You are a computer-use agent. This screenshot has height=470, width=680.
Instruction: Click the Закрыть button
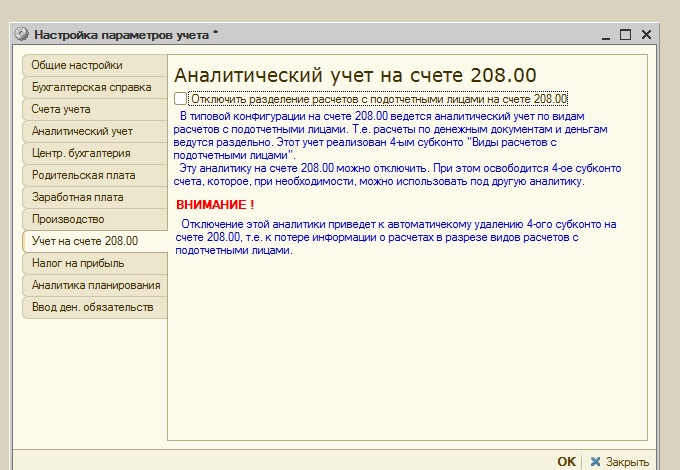click(619, 462)
